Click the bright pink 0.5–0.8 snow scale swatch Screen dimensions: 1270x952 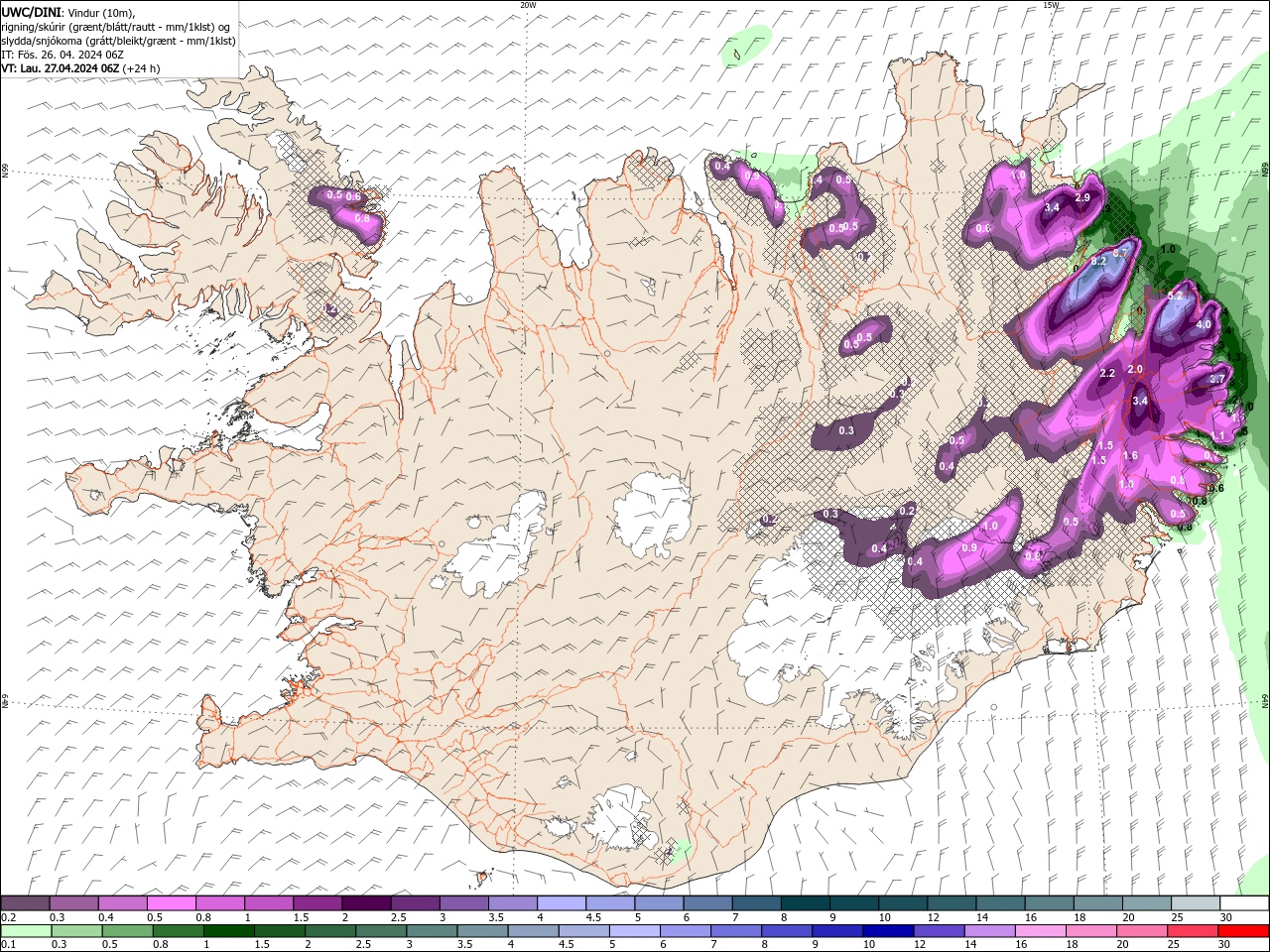coord(171,903)
